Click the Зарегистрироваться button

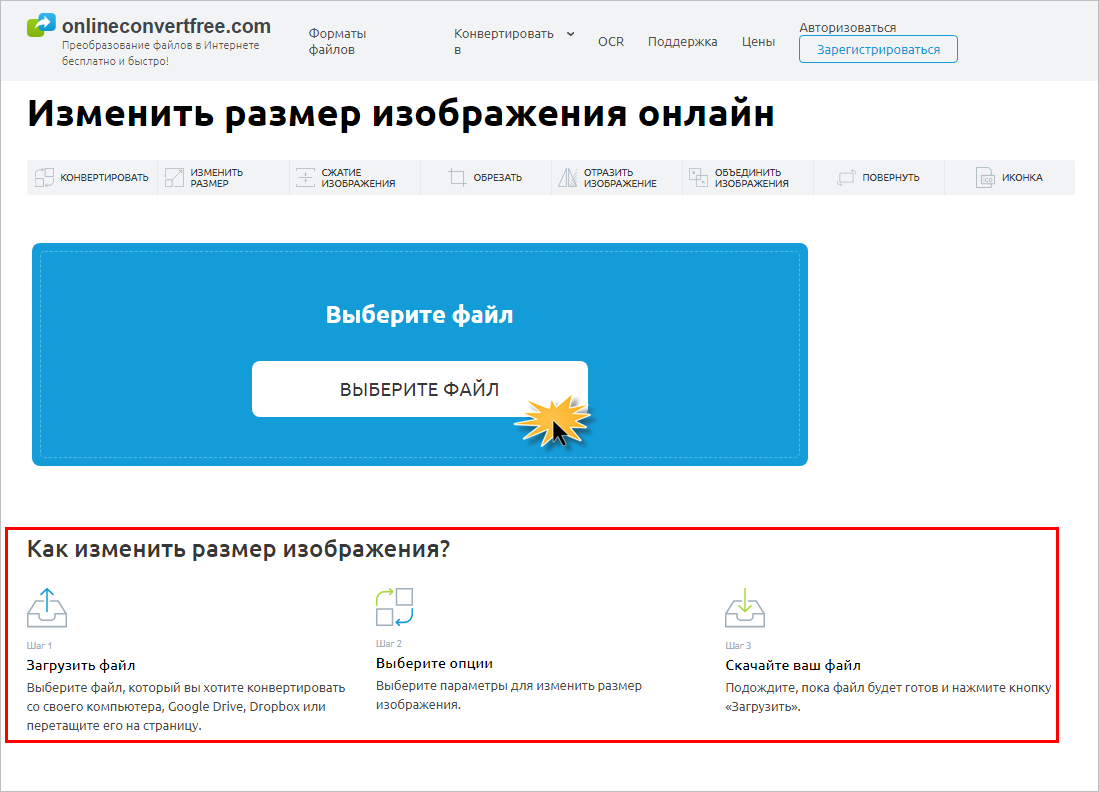click(x=878, y=50)
